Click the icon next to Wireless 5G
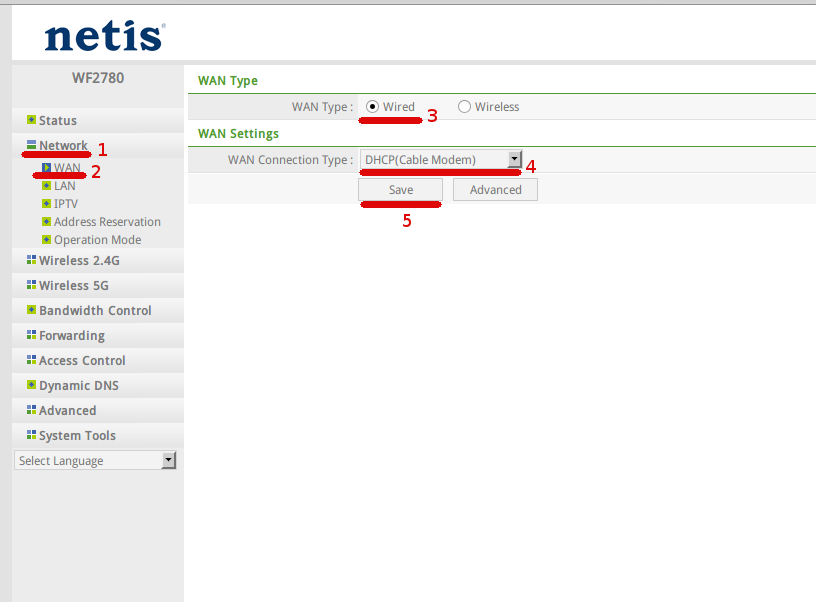The height and width of the screenshot is (602, 816). click(32, 285)
